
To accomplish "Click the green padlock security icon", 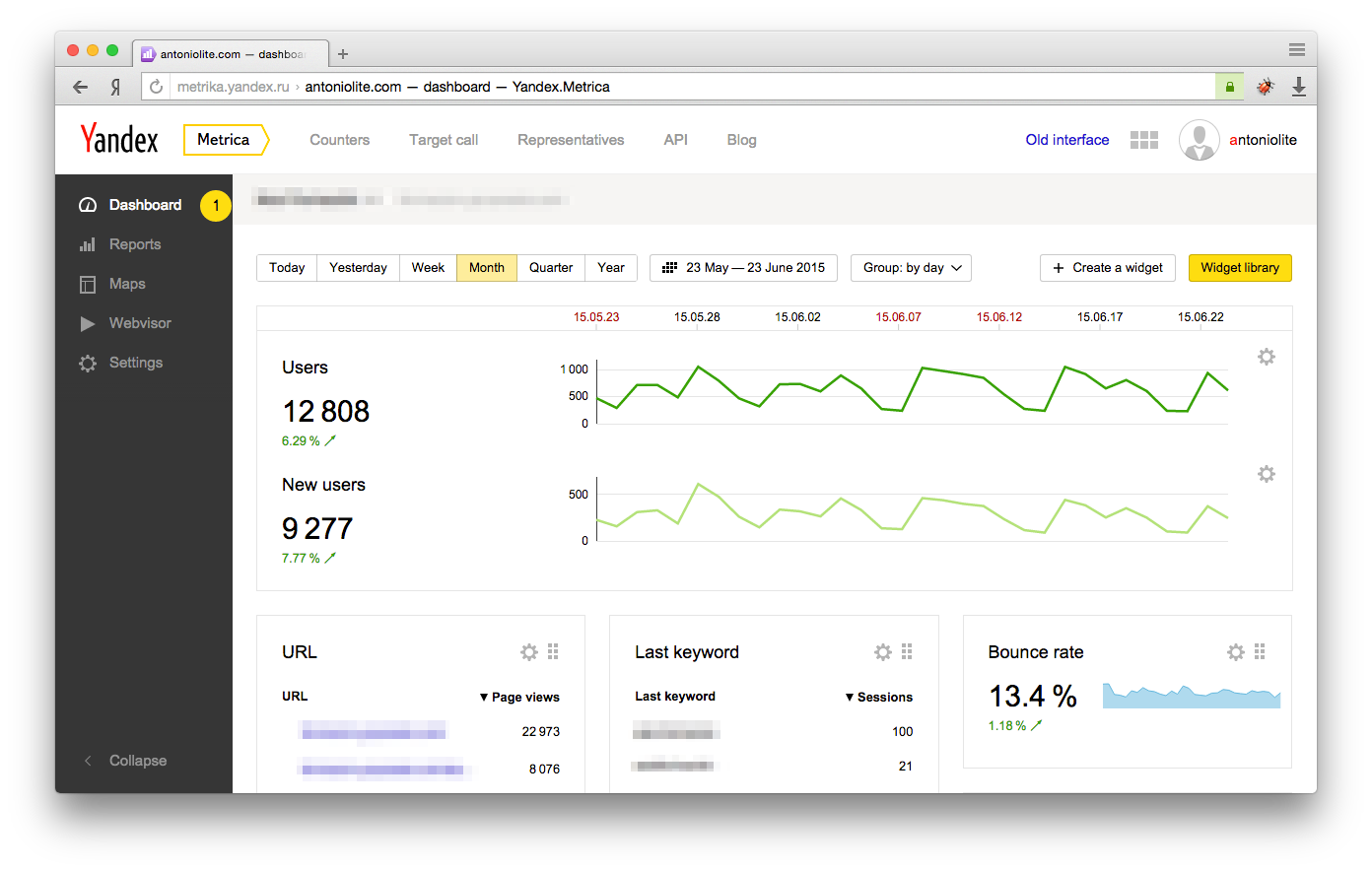I will pos(1229,87).
